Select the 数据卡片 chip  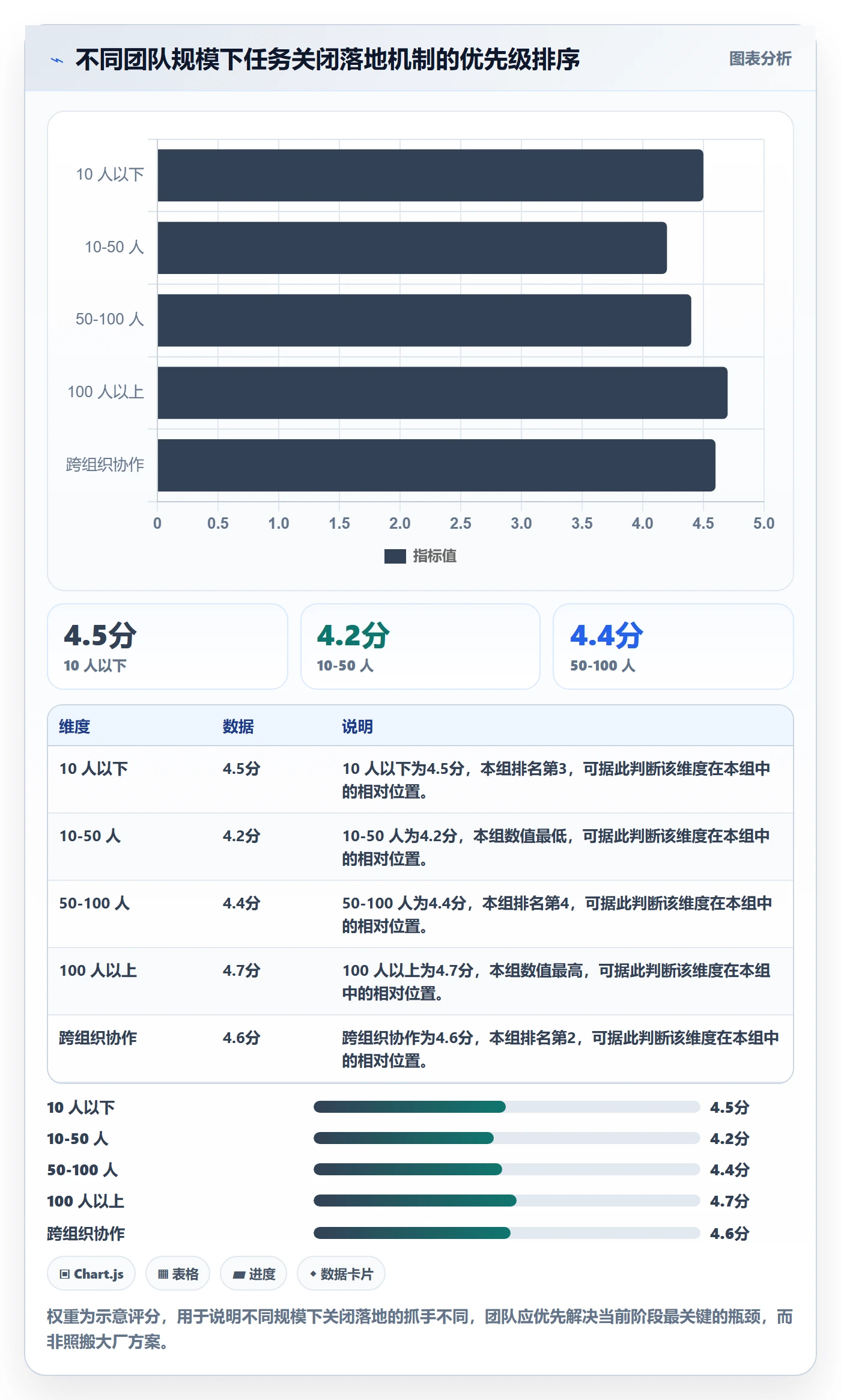341,1273
